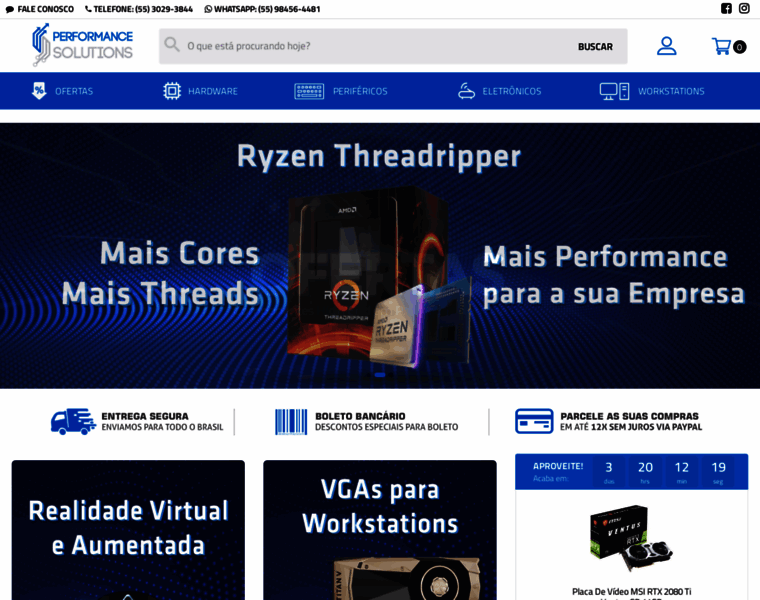
Task: Focus the product search input field
Action: [375, 46]
